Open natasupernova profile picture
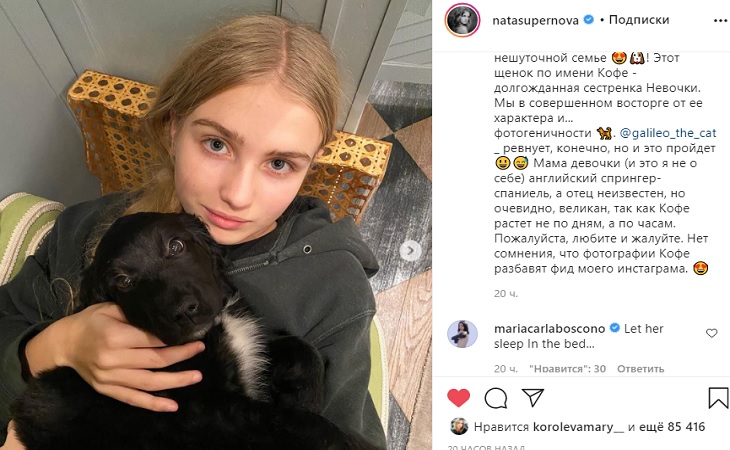The height and width of the screenshot is (450, 730). click(462, 20)
